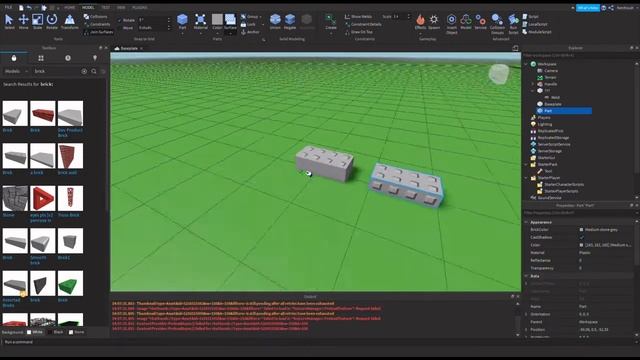This screenshot has width=640, height=360.
Task: Open the FILE menu
Action: [x=8, y=7]
